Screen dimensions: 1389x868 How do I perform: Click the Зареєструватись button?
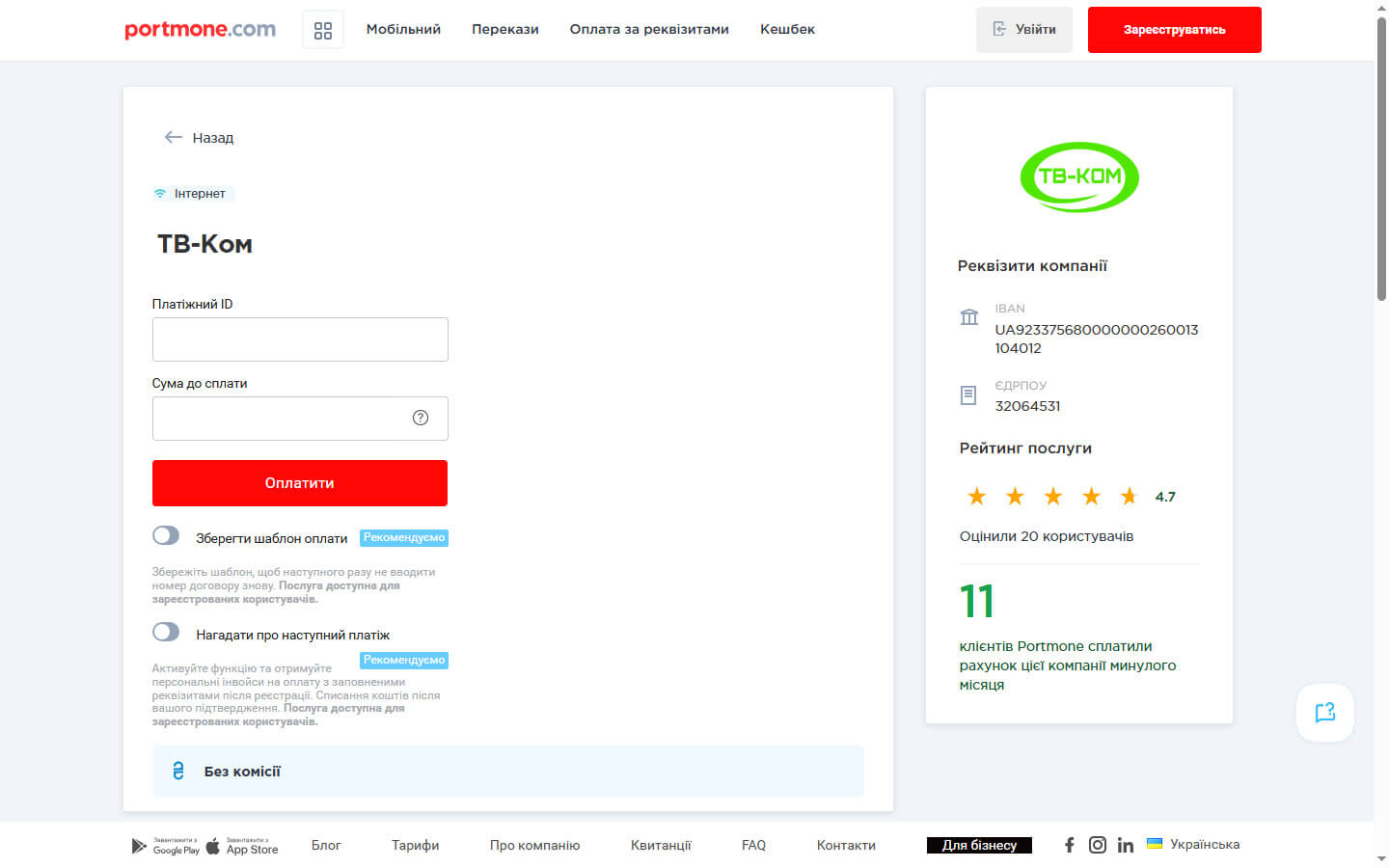(1175, 30)
